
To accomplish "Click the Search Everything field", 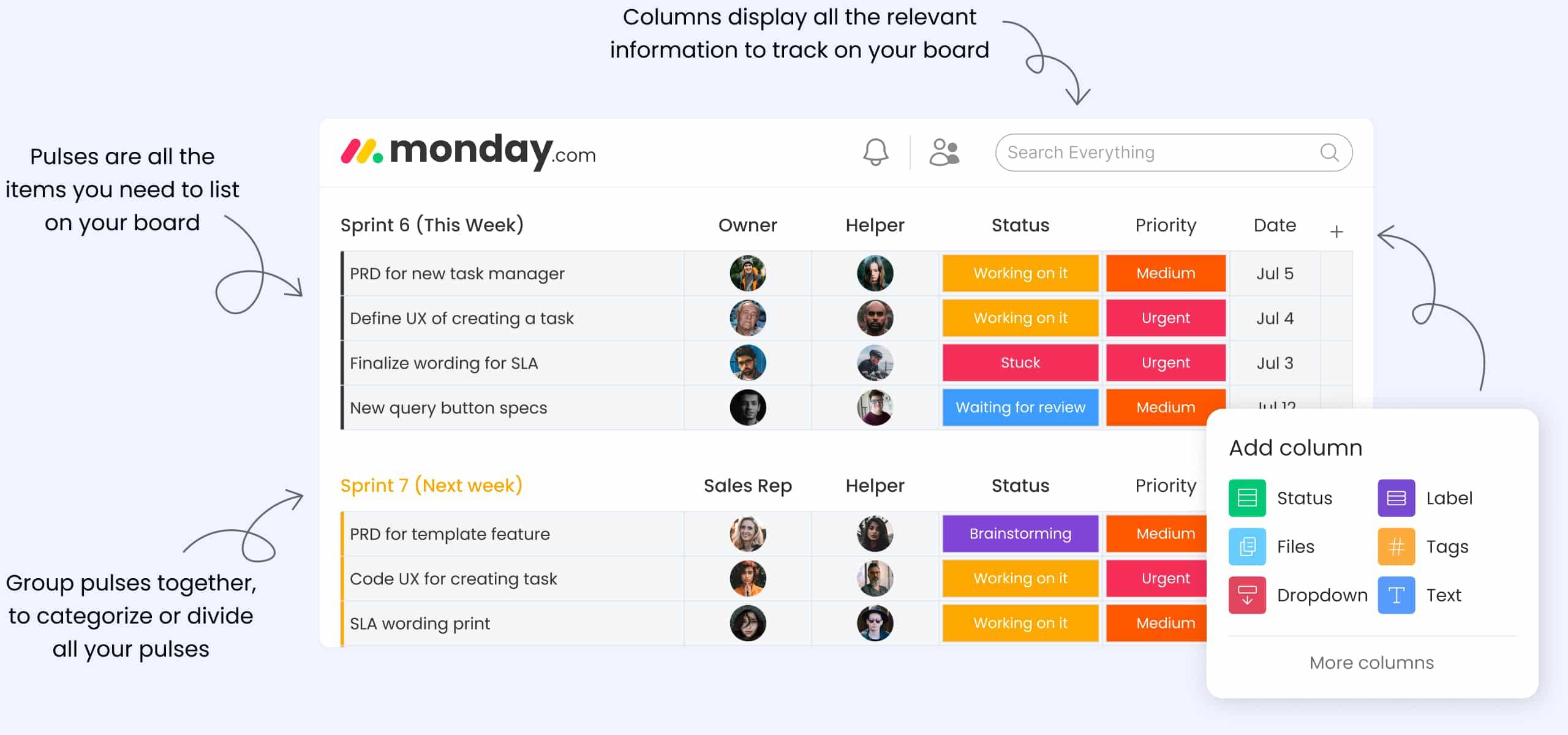I will pyautogui.click(x=1174, y=153).
